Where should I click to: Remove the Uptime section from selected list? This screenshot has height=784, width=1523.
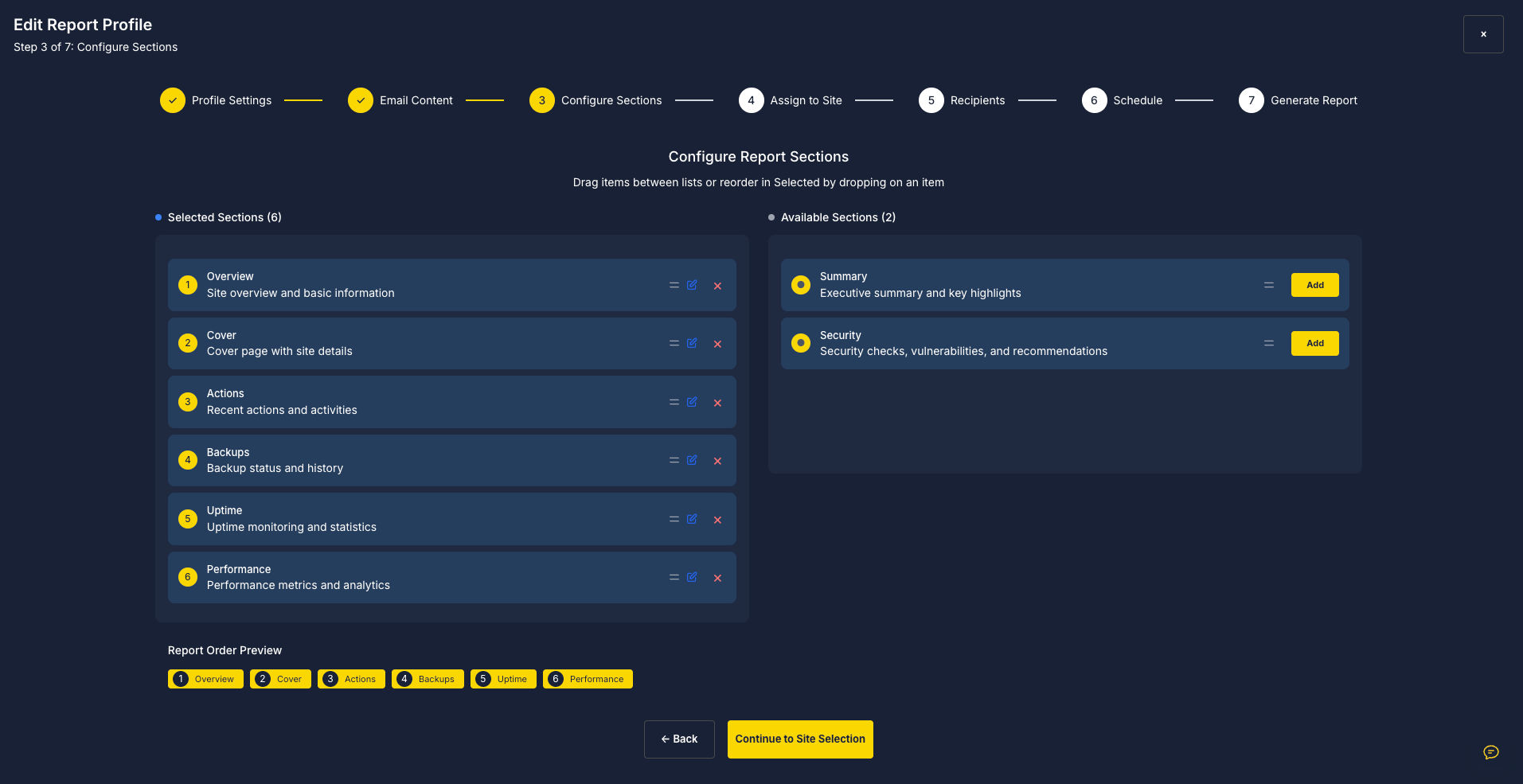[x=717, y=520]
